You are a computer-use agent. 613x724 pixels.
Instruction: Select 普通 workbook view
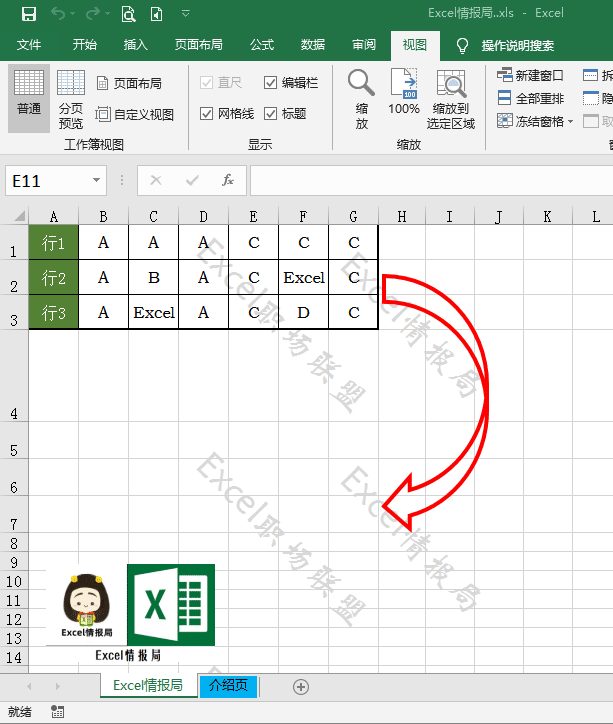[x=29, y=98]
